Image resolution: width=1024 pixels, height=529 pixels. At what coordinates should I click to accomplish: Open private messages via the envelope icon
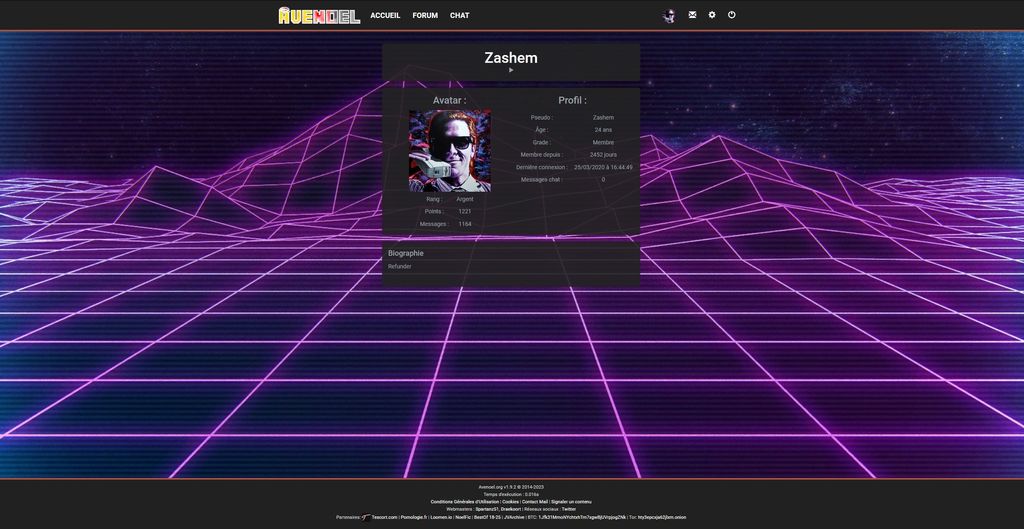coord(692,15)
